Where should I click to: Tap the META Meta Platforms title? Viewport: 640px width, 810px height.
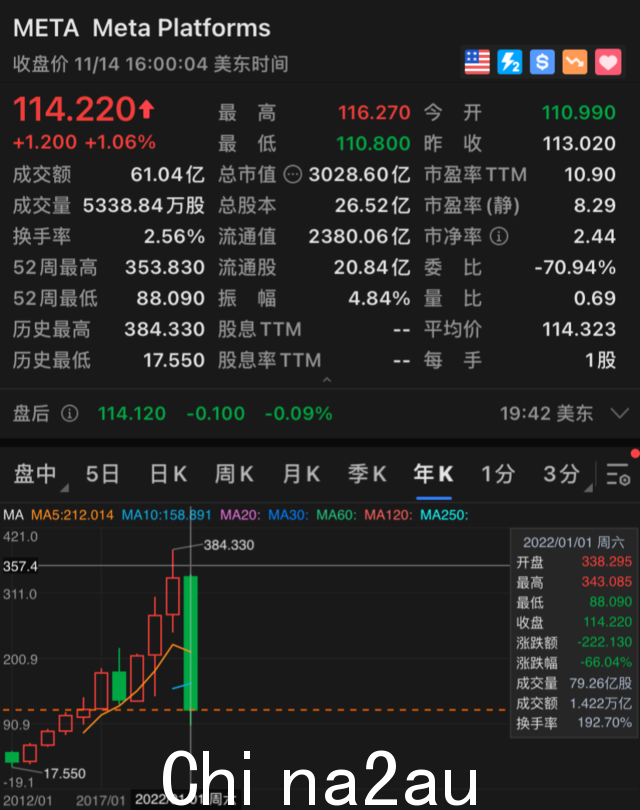point(142,28)
